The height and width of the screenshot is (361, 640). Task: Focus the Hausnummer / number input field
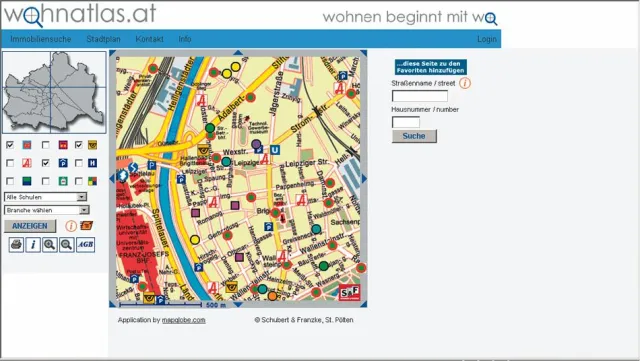[x=406, y=122]
